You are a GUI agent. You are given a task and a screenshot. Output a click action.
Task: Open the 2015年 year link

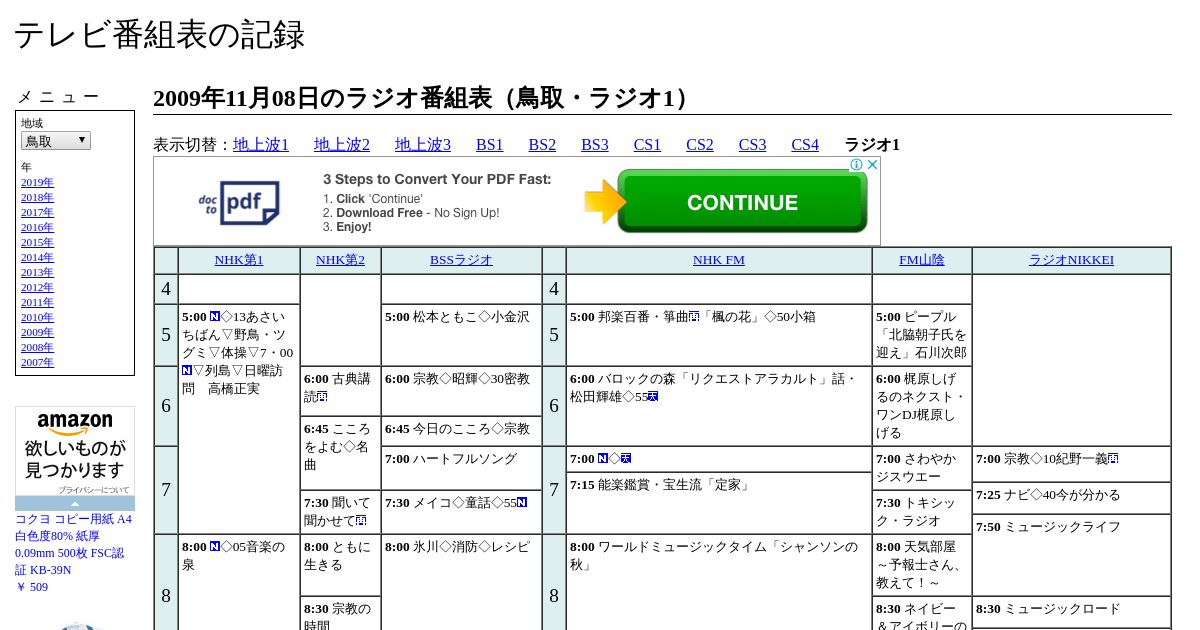click(x=38, y=242)
